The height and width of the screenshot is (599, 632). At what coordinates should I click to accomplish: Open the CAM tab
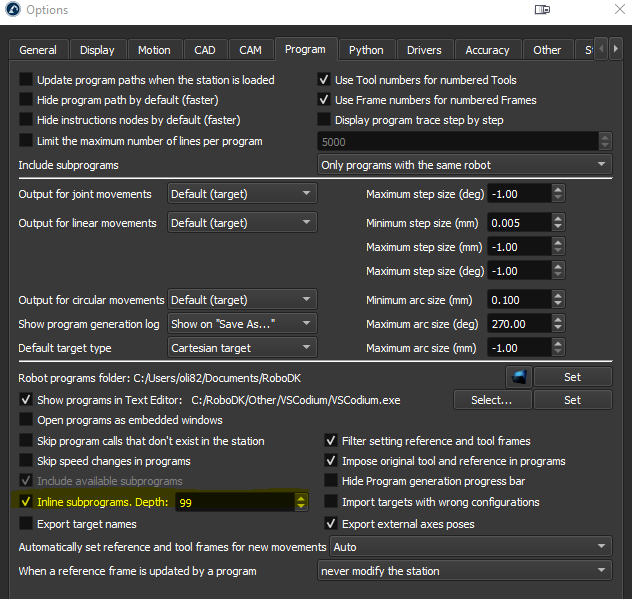pyautogui.click(x=250, y=50)
